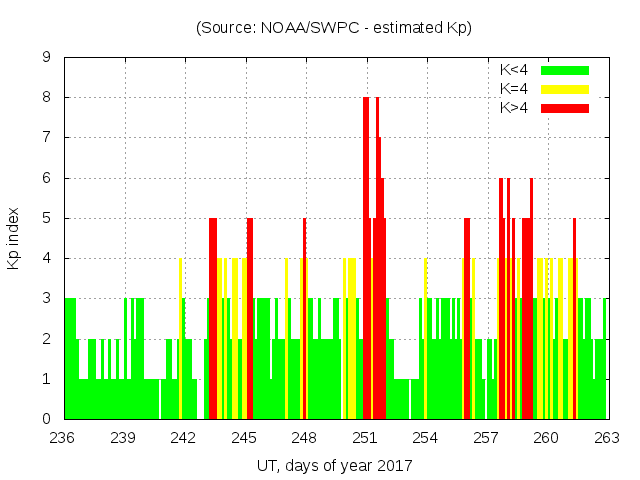Click day 263 at the x-axis end
The image size is (640, 480).
pos(607,438)
